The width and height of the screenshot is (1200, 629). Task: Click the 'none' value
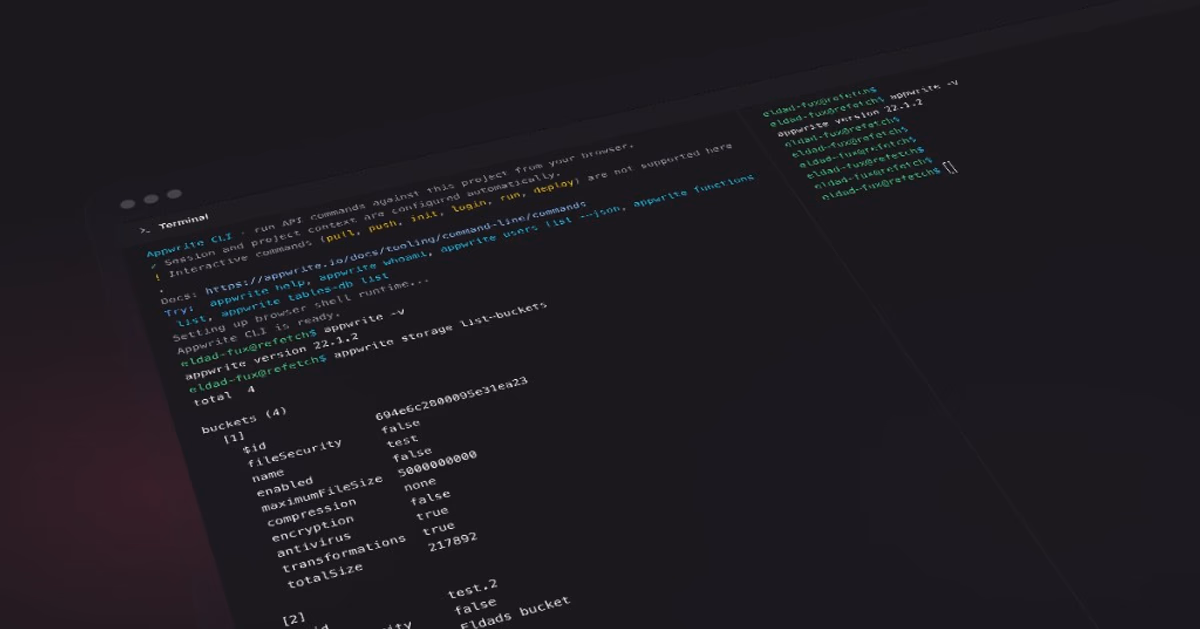click(420, 484)
